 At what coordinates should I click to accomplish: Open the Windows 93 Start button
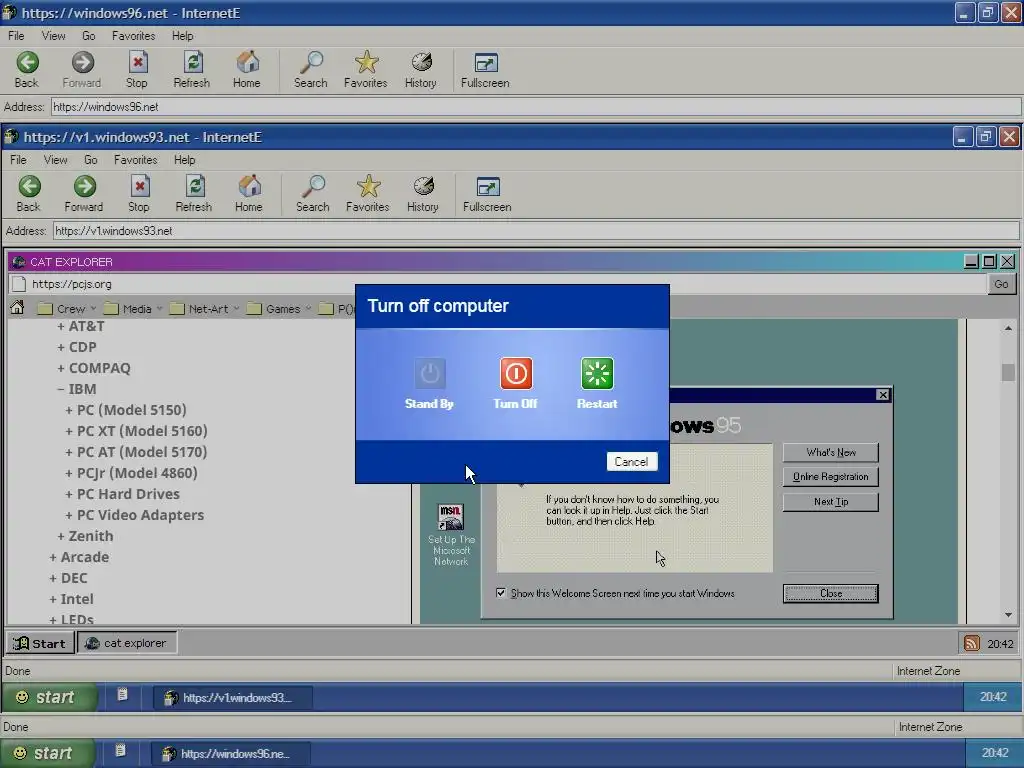click(40, 643)
